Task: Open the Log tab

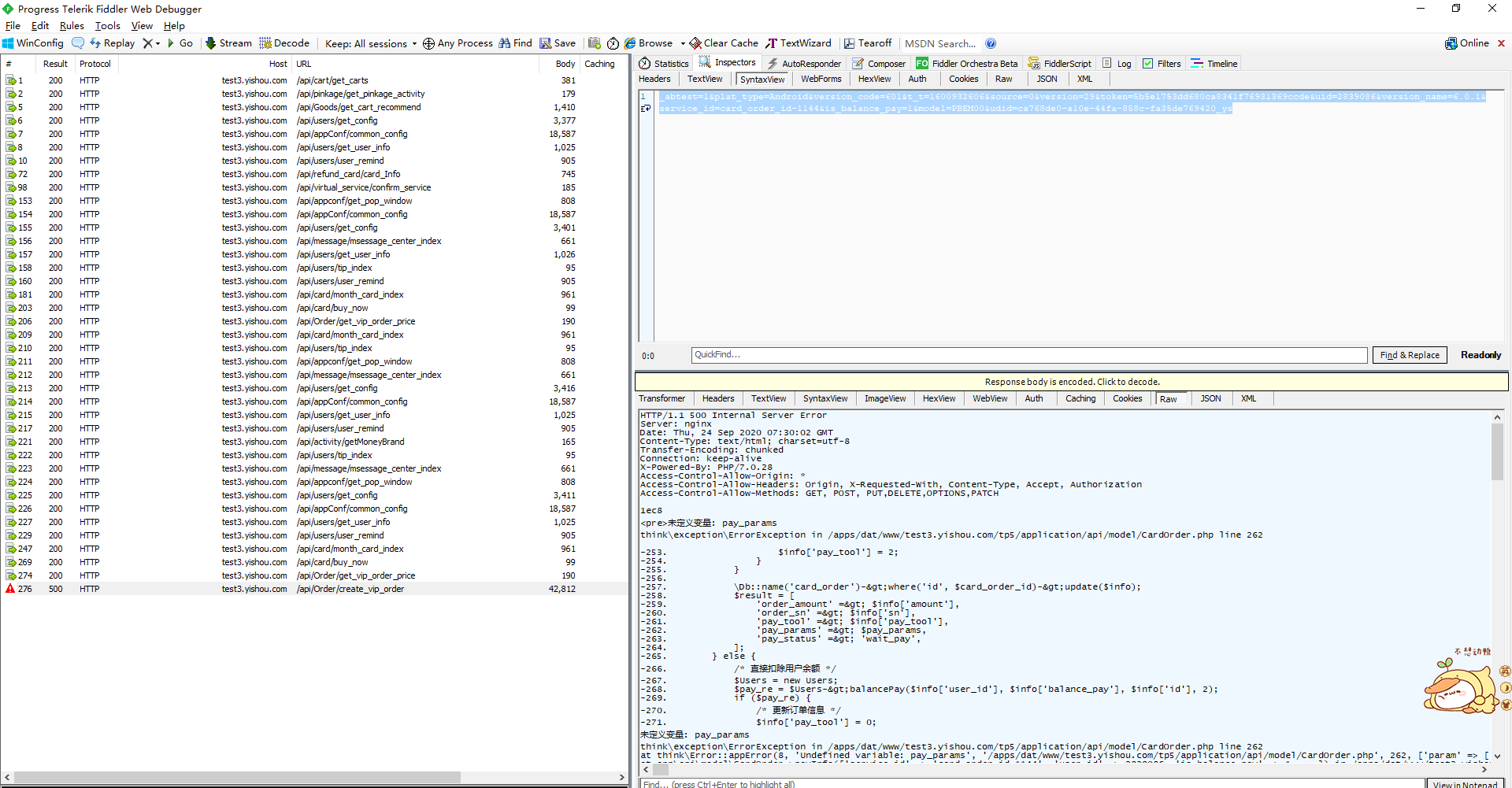Action: [x=1117, y=64]
